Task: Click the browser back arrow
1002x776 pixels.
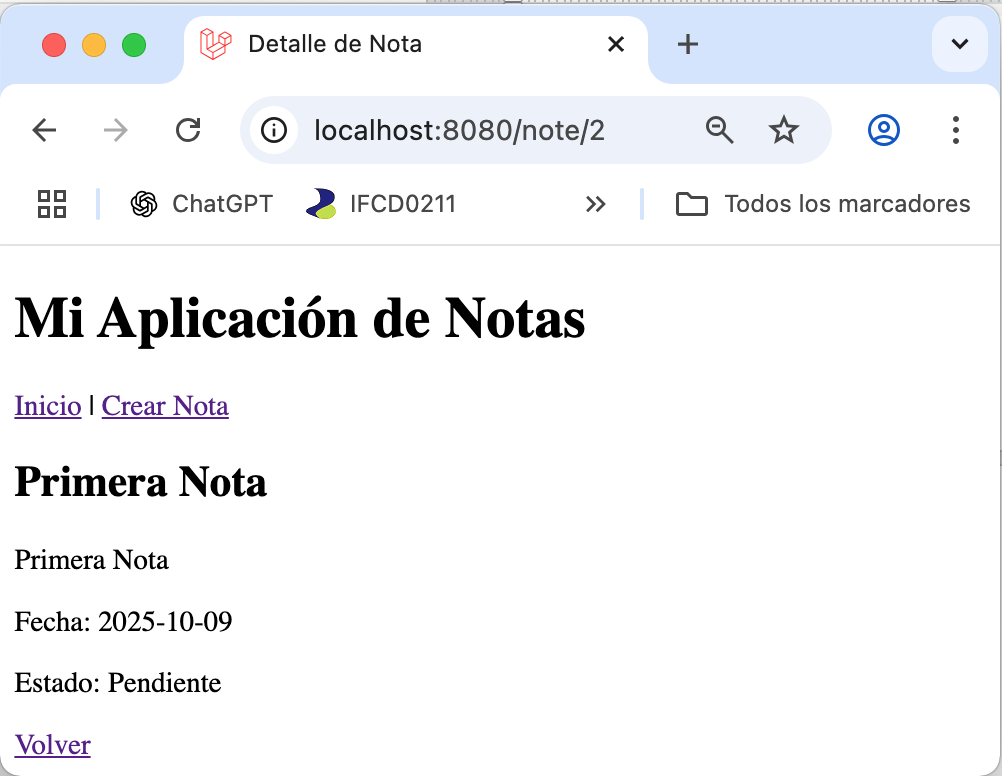Action: [x=44, y=130]
